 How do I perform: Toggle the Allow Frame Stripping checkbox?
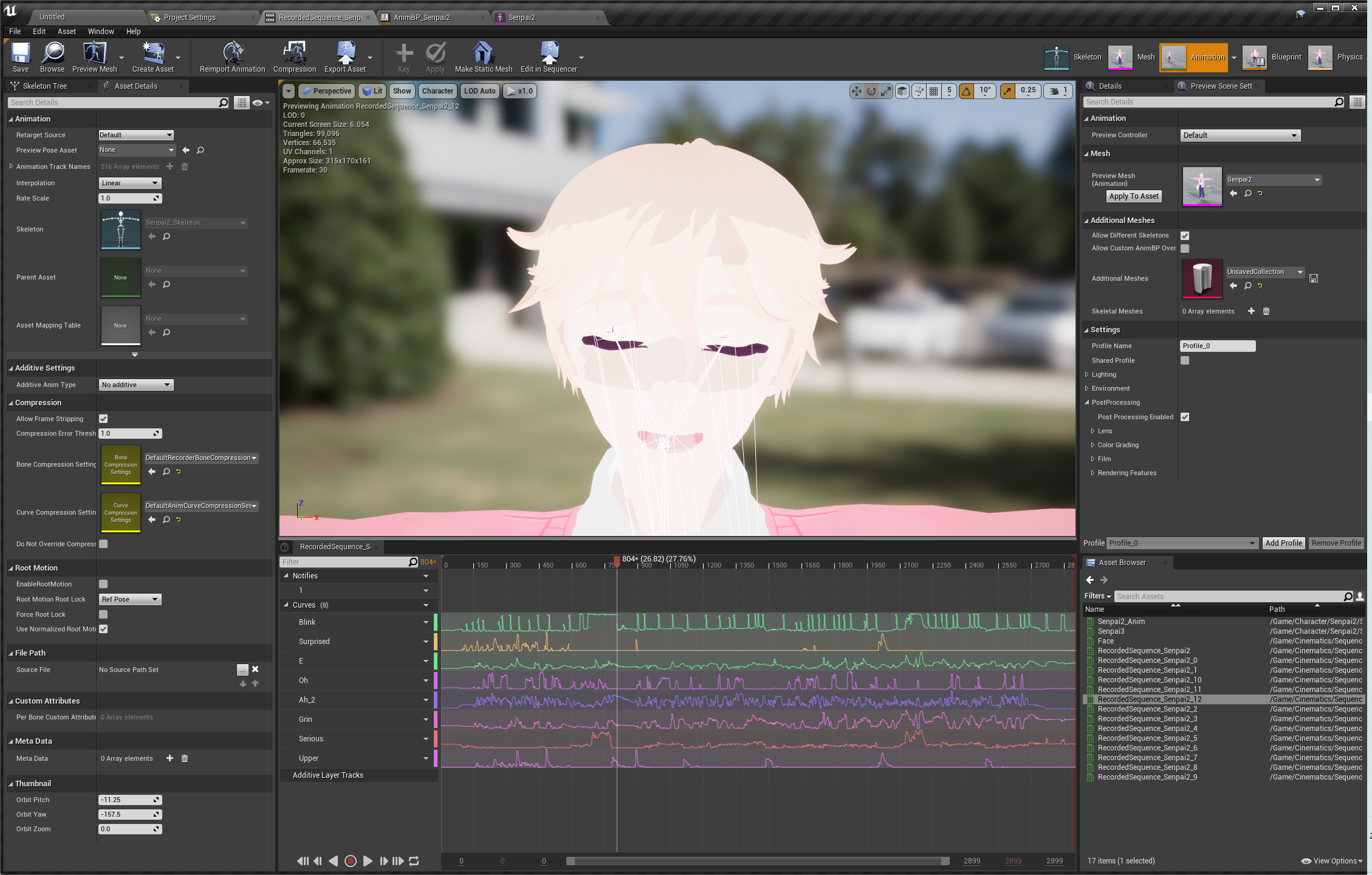coord(103,419)
